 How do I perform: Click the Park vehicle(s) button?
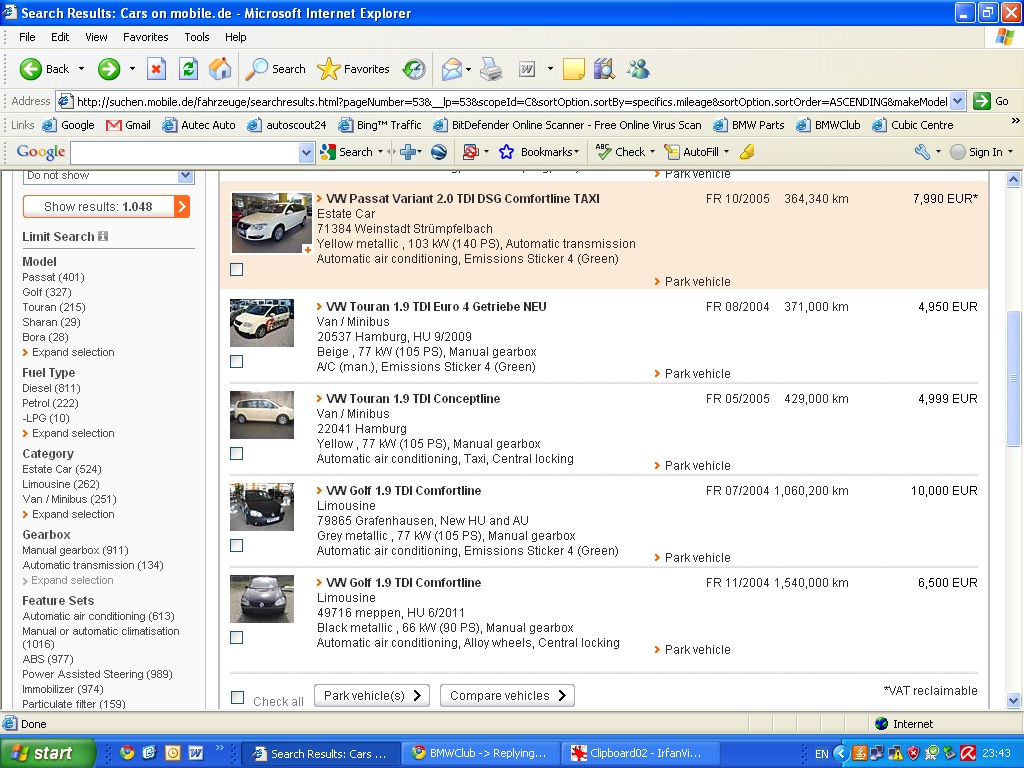click(x=372, y=696)
